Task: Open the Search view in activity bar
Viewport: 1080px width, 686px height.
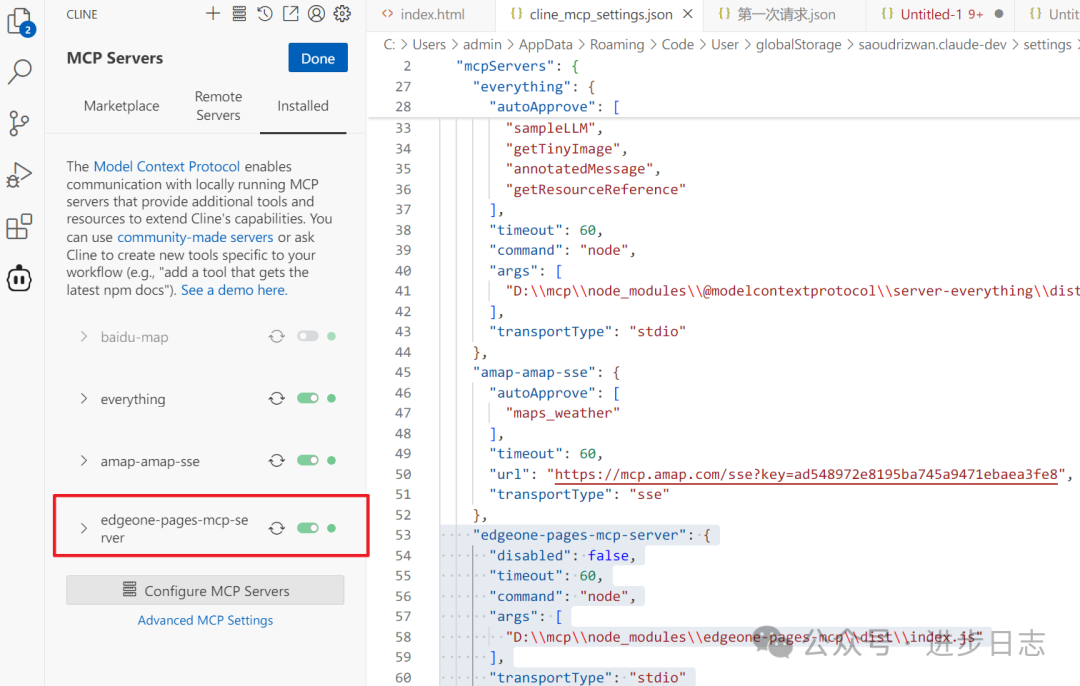Action: (x=19, y=71)
